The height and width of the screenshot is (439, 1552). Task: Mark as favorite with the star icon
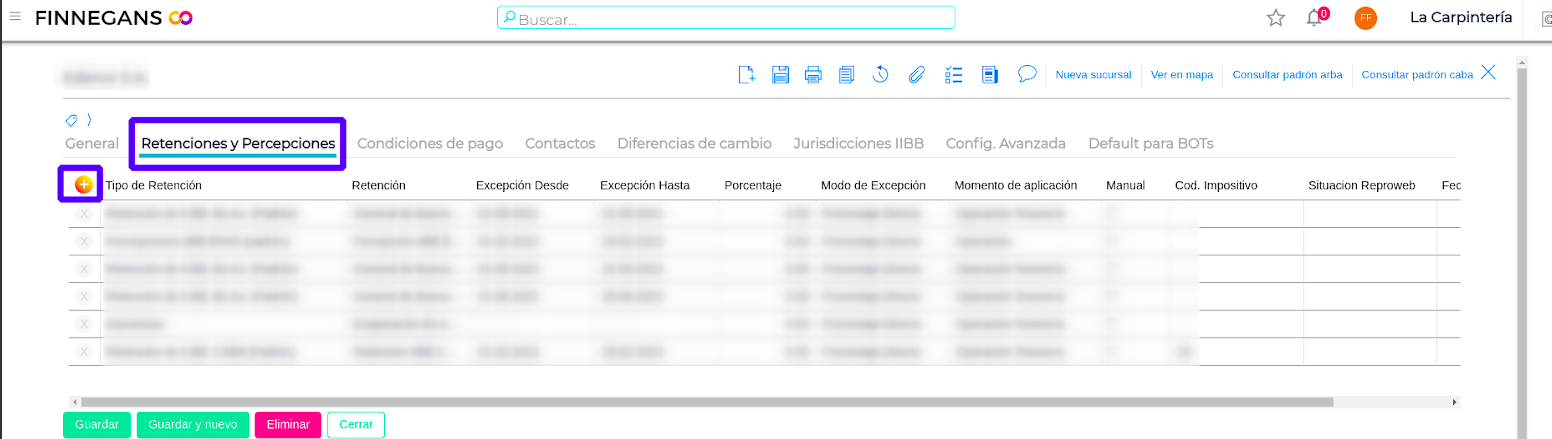[x=1276, y=18]
